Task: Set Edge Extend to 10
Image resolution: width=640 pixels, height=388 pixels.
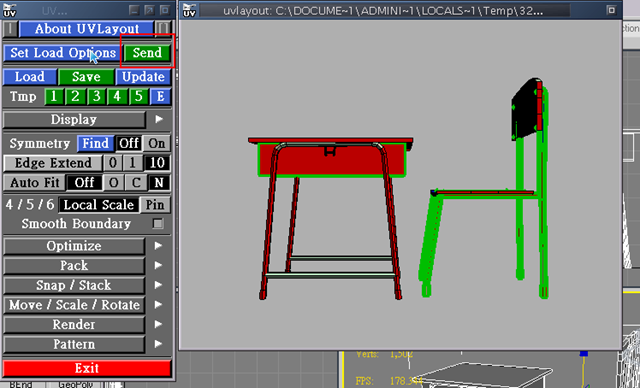Action: coord(157,163)
